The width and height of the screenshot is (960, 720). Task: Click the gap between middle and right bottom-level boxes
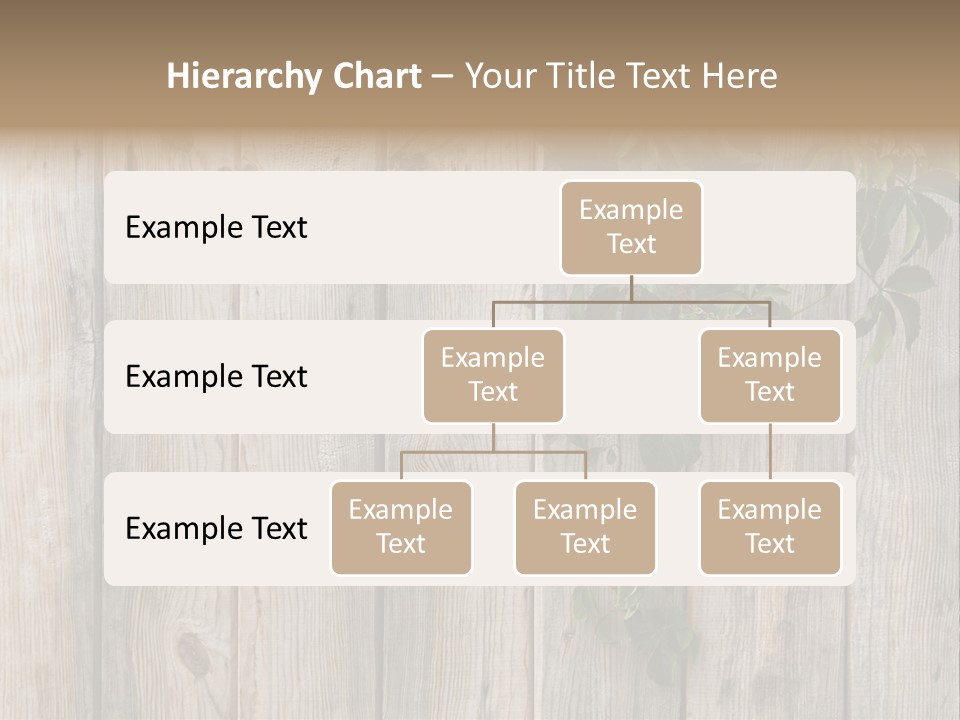[x=677, y=528]
